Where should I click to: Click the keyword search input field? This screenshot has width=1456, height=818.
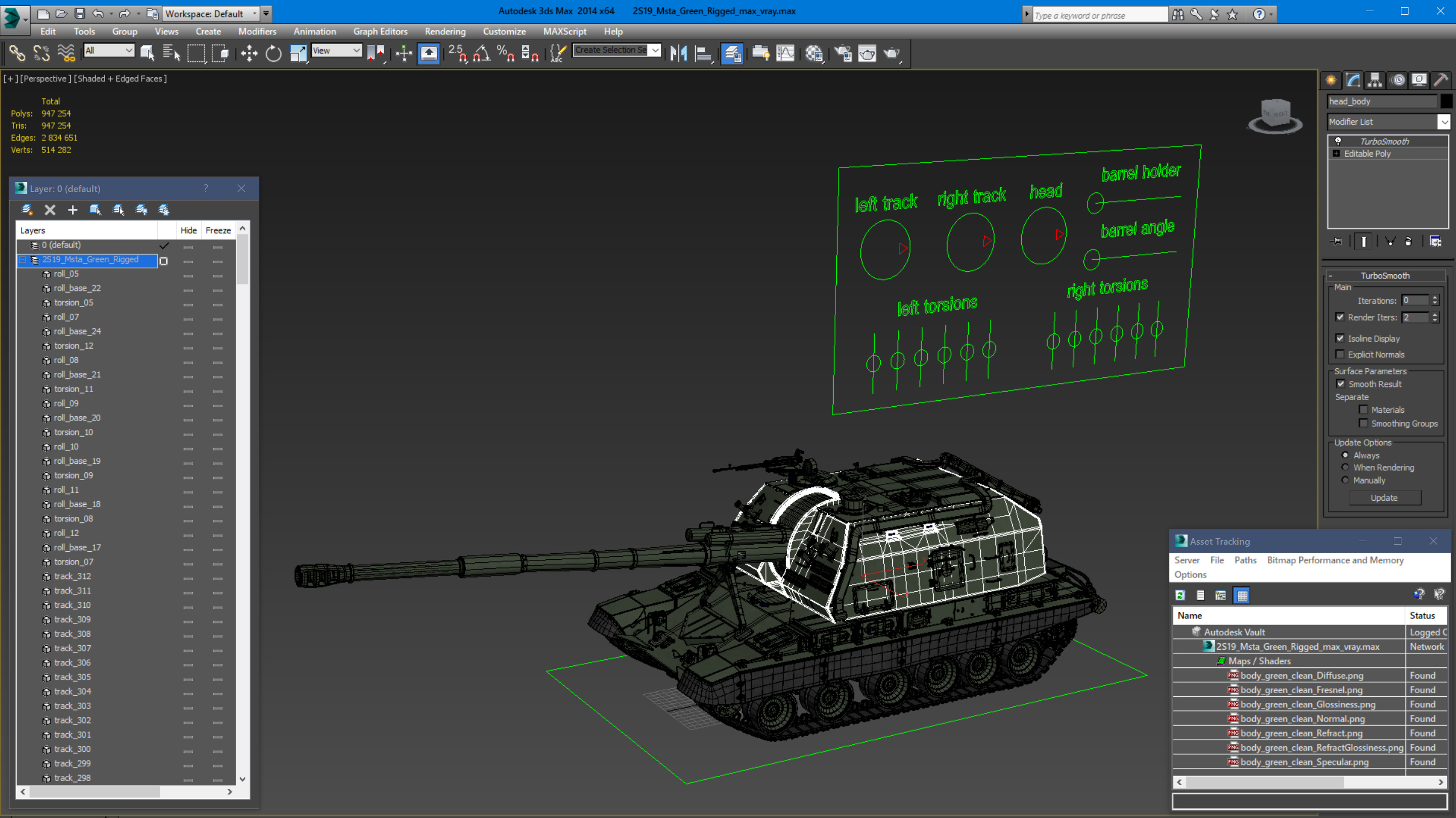(x=1100, y=15)
